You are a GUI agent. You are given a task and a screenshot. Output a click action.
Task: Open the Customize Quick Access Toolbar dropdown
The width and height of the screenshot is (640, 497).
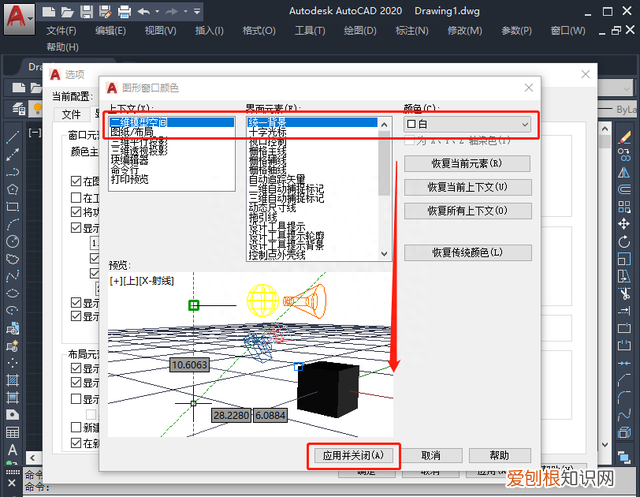(x=197, y=11)
